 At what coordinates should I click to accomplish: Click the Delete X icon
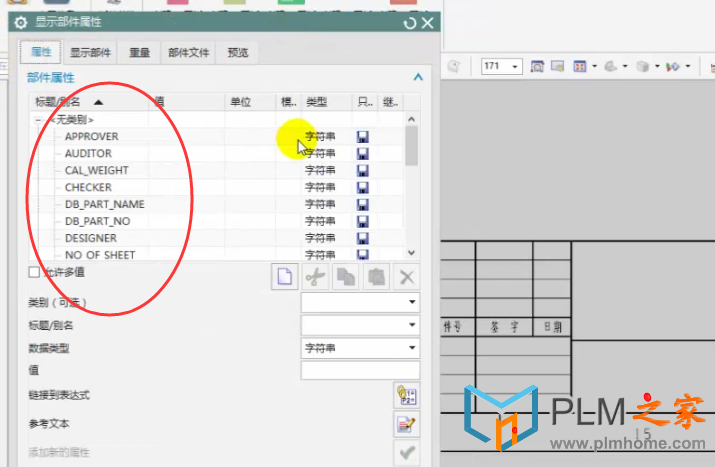coord(406,276)
